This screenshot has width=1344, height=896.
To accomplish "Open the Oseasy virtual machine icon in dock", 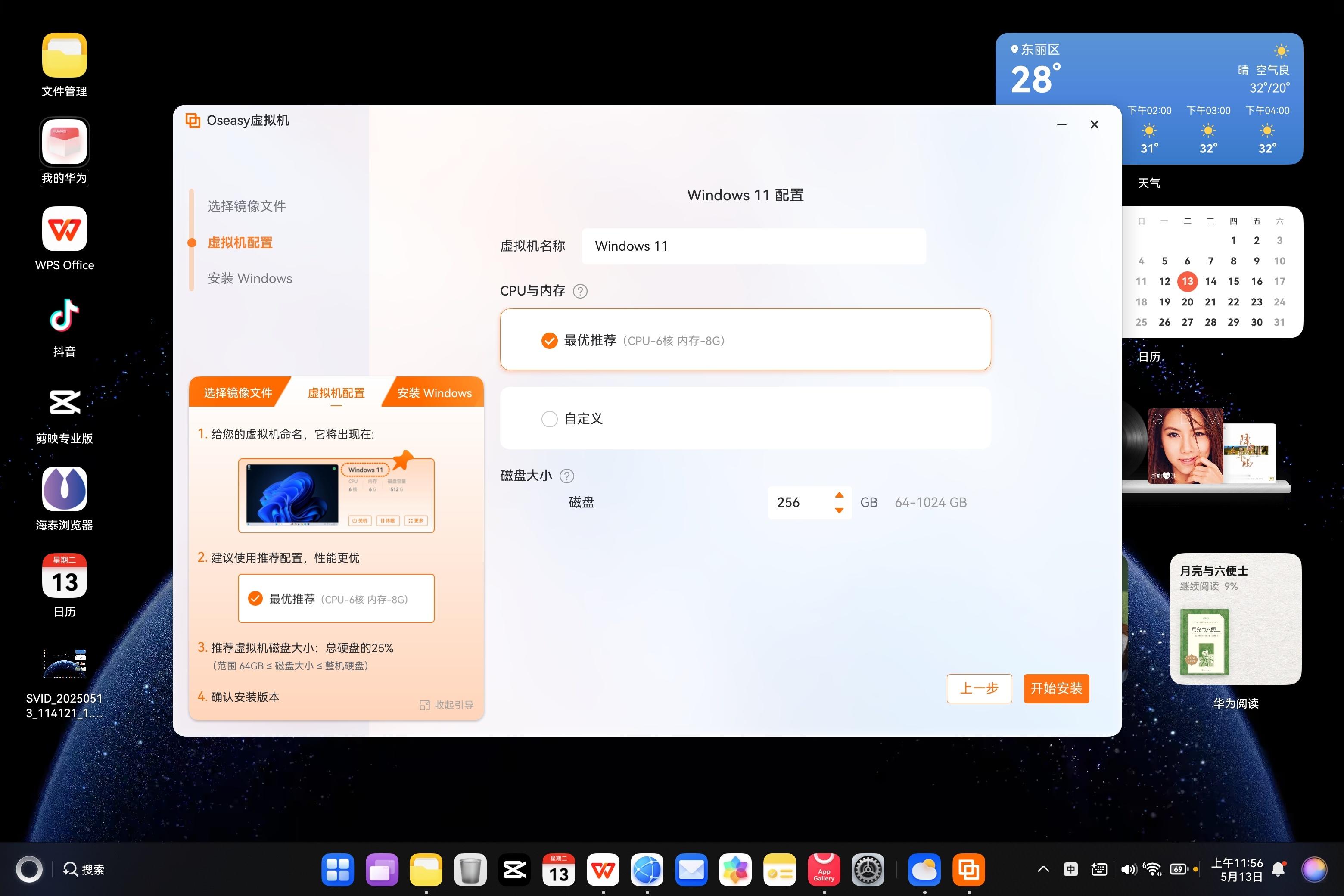I will point(968,870).
